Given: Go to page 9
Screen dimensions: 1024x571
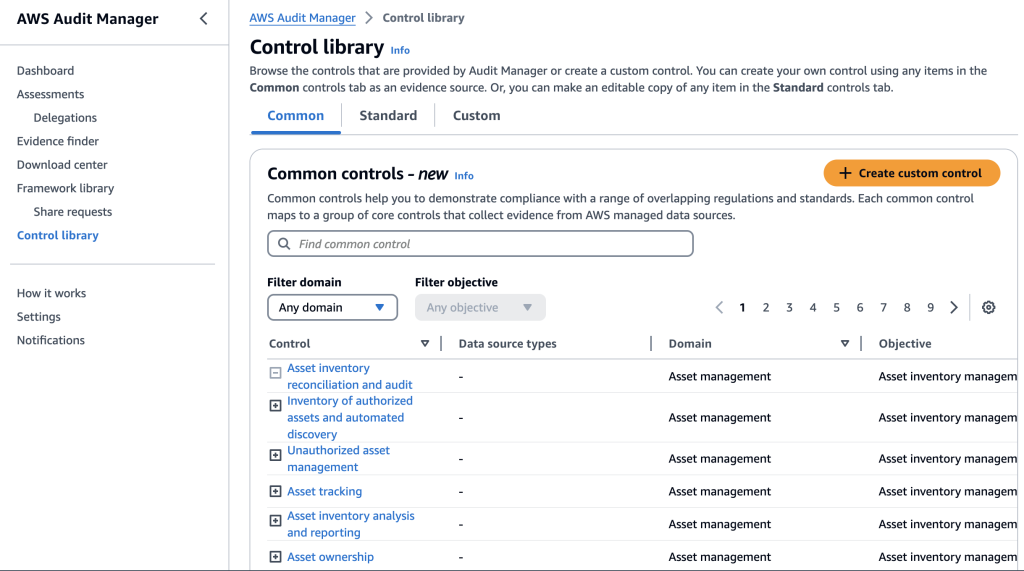Looking at the screenshot, I should click(x=930, y=307).
